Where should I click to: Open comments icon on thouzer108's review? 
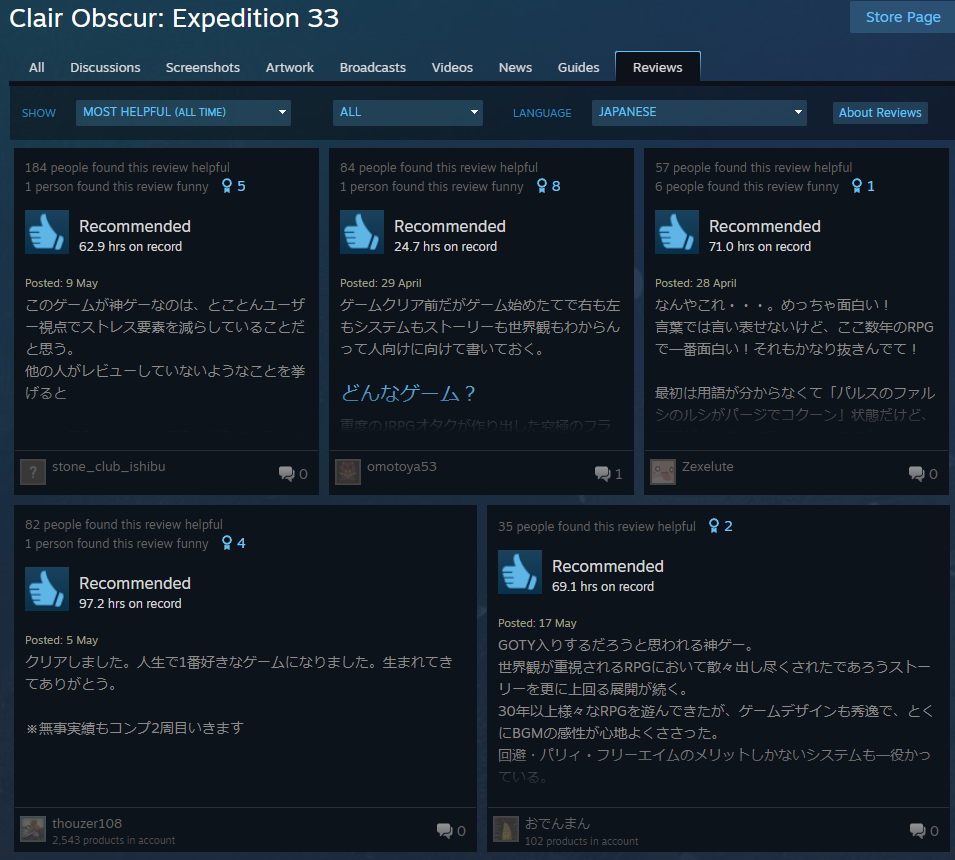pyautogui.click(x=445, y=830)
